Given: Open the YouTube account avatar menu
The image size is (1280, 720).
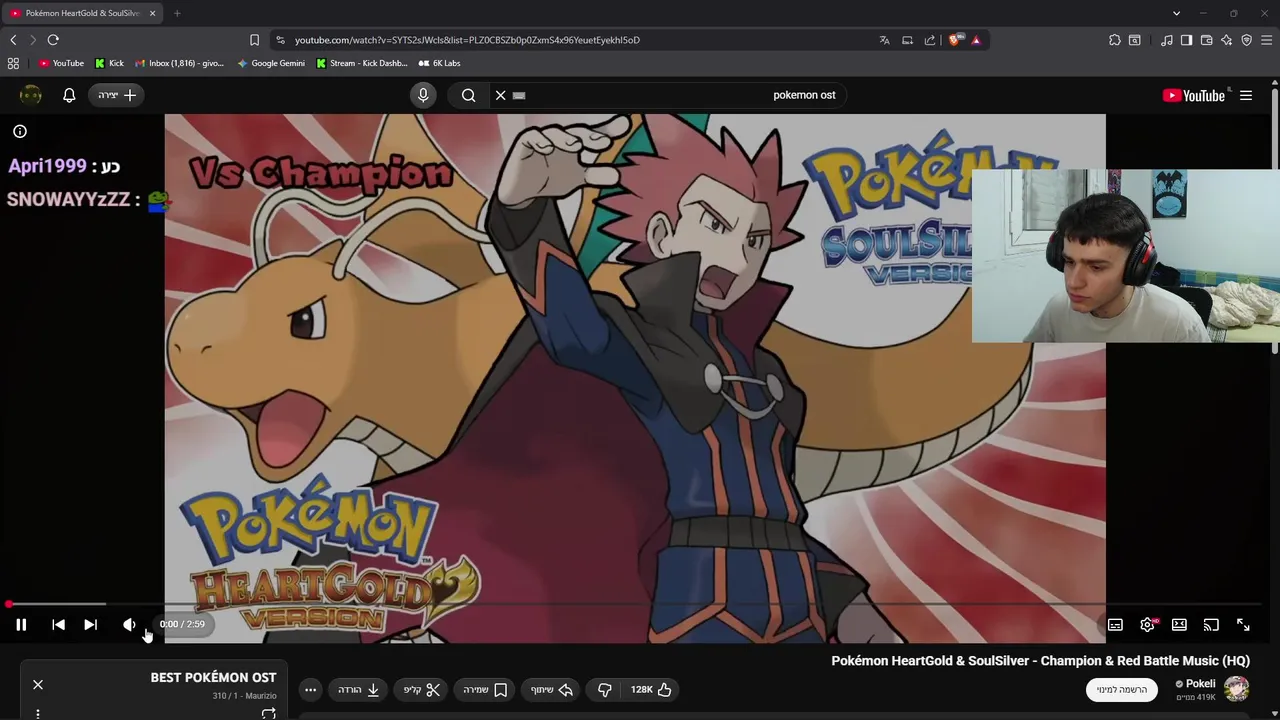Looking at the screenshot, I should [x=31, y=95].
